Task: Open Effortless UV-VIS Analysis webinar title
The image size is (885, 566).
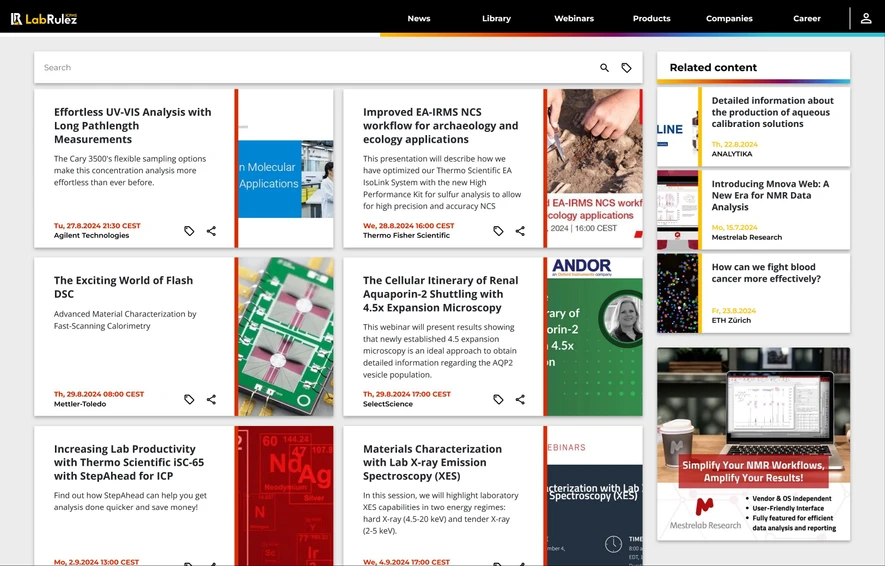Action: point(133,126)
